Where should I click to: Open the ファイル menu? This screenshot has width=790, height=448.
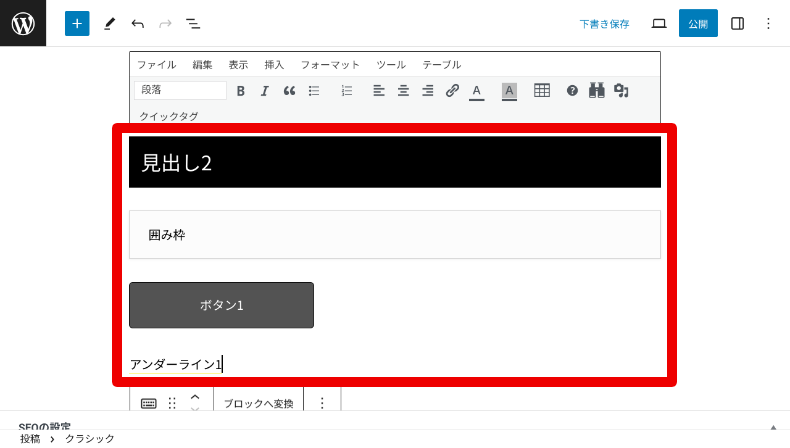pos(157,65)
